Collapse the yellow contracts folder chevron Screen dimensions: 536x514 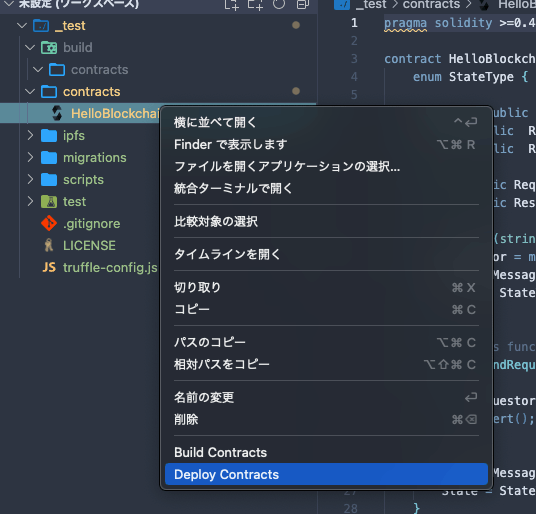pos(30,92)
